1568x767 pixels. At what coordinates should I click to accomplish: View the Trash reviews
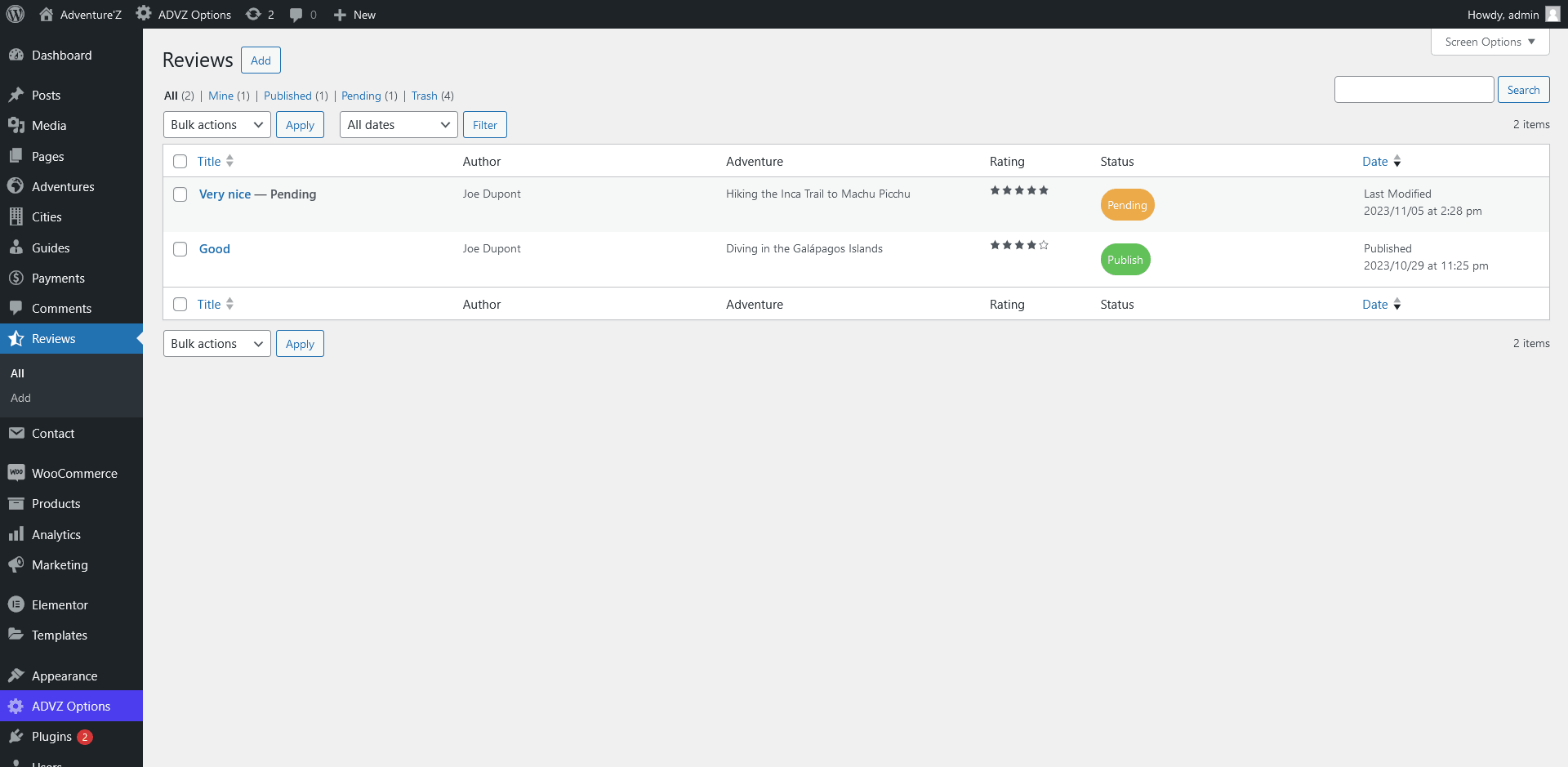[424, 96]
